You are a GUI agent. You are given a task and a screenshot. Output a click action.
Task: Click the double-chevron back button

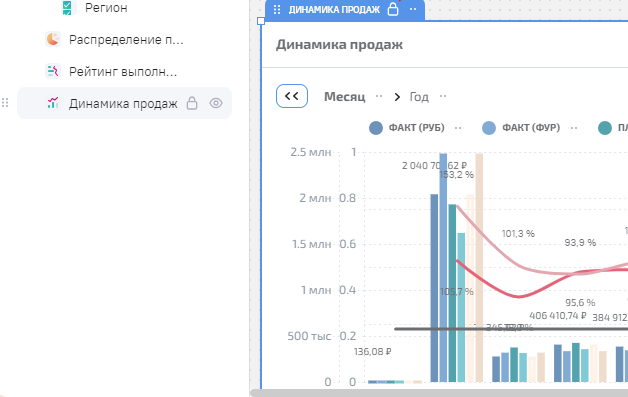[292, 96]
